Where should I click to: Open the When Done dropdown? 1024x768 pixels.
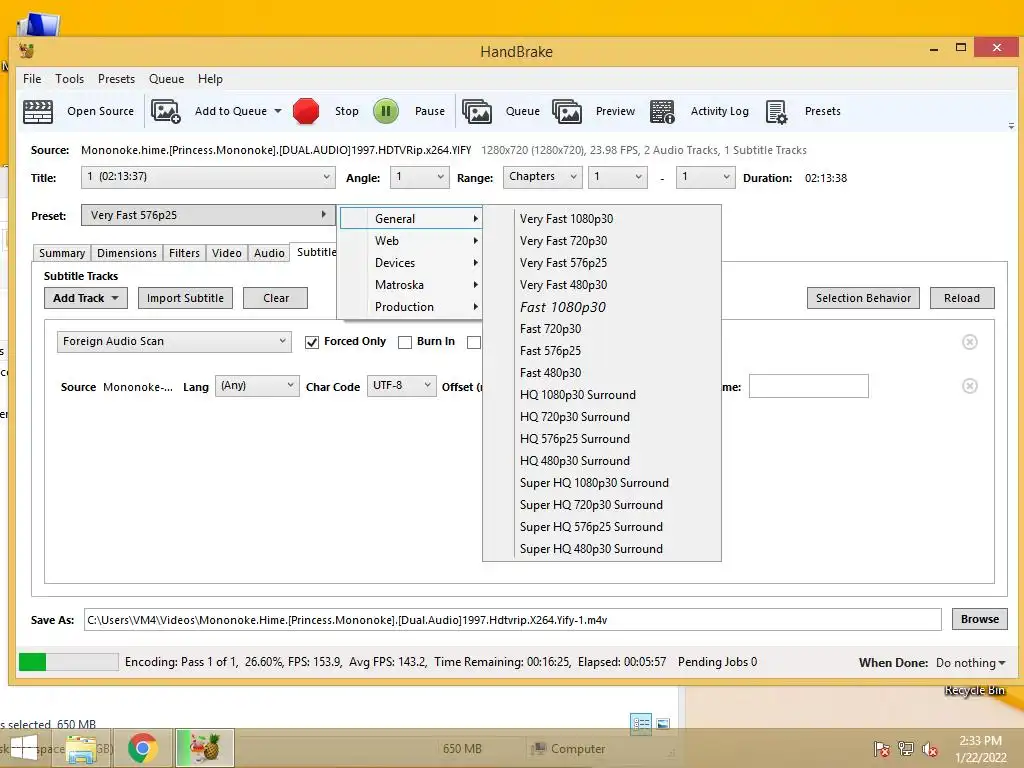tap(970, 663)
